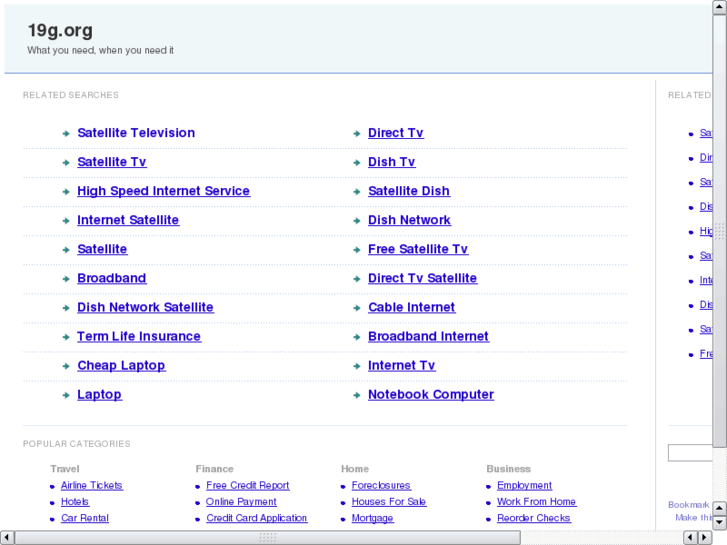727x545 pixels.
Task: Open Houses For Sale link
Action: (x=389, y=502)
